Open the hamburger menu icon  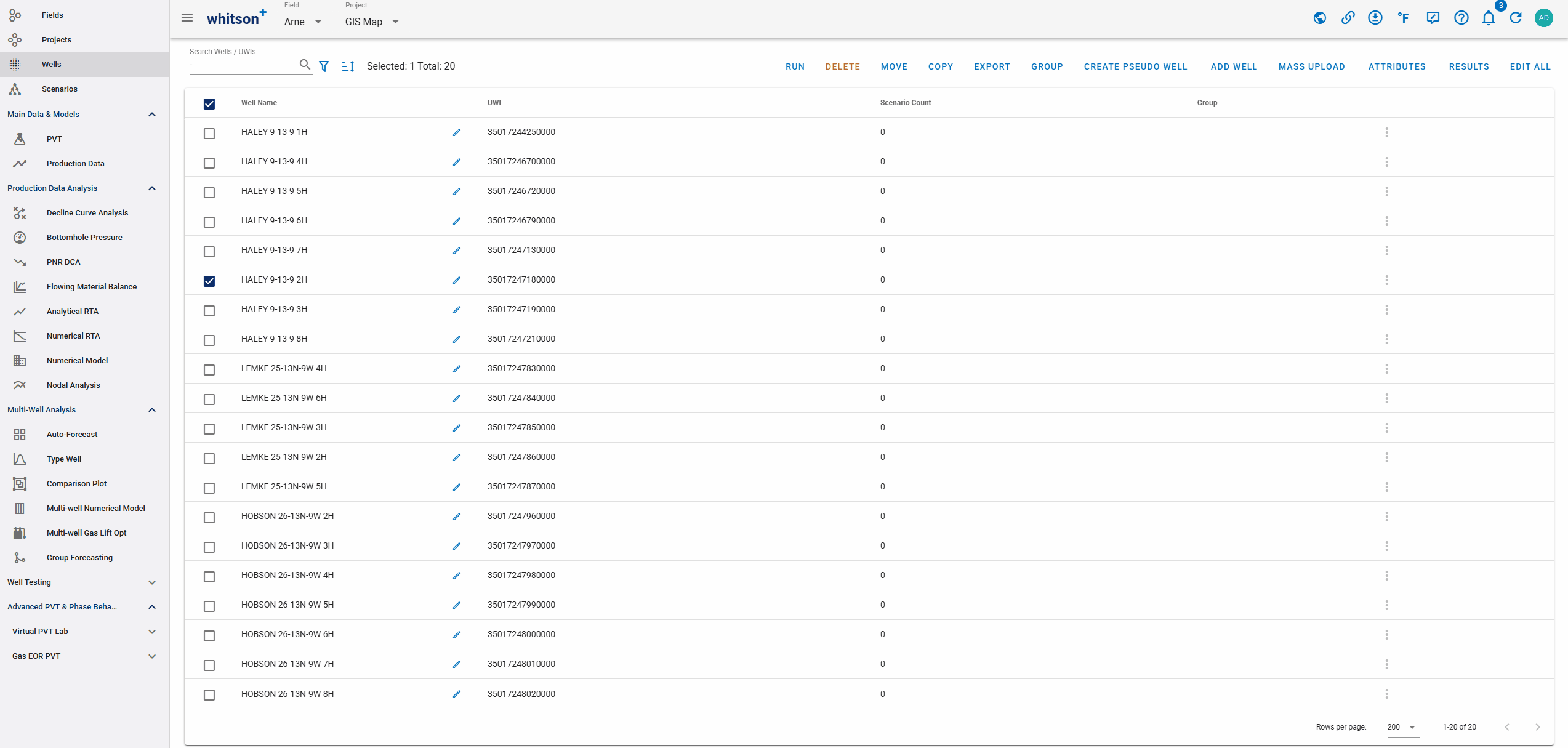click(x=187, y=18)
